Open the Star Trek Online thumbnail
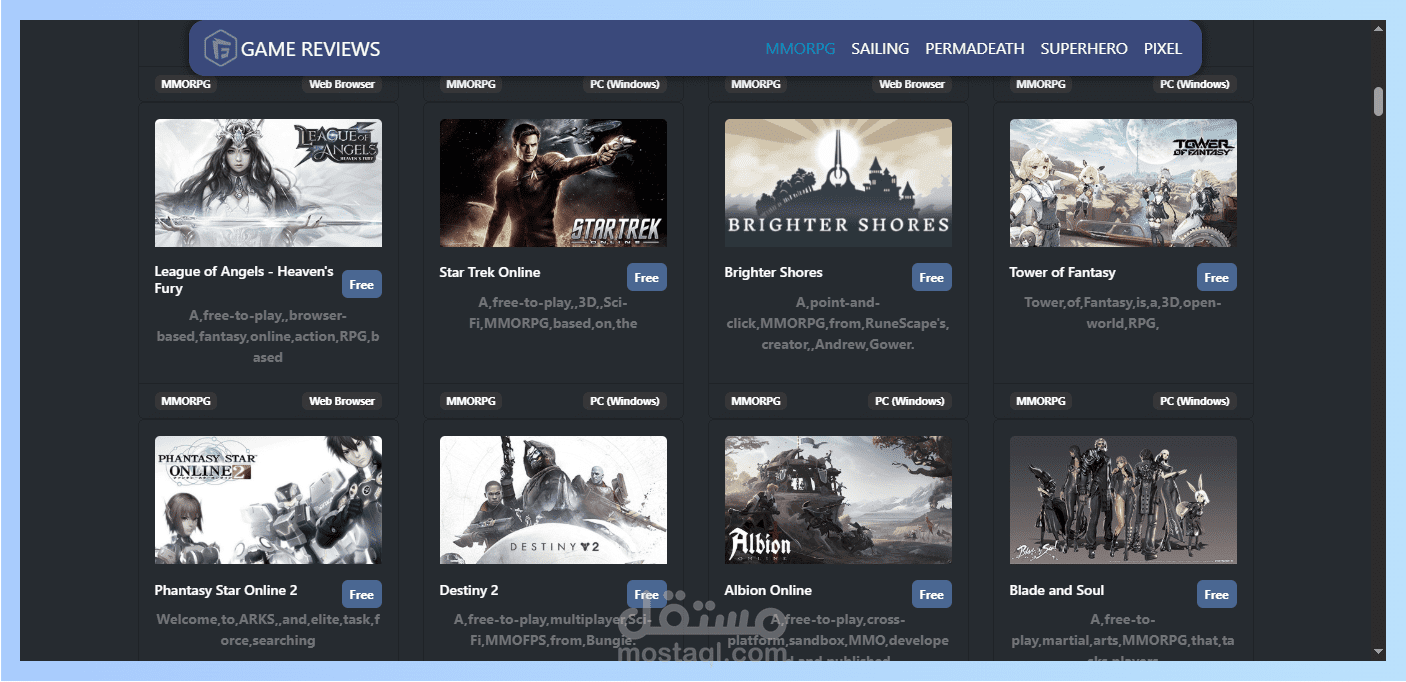Screen dimensions: 1406x682 [553, 183]
